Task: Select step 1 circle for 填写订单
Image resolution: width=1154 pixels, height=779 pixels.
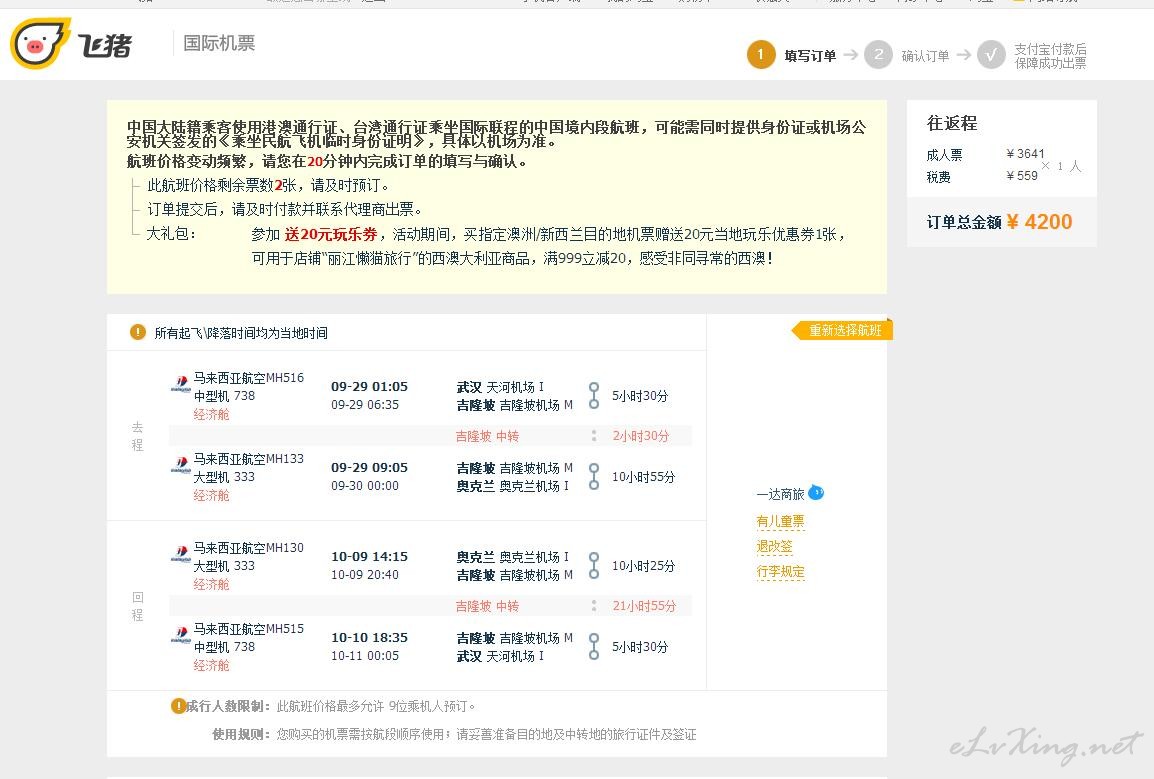Action: tap(761, 54)
